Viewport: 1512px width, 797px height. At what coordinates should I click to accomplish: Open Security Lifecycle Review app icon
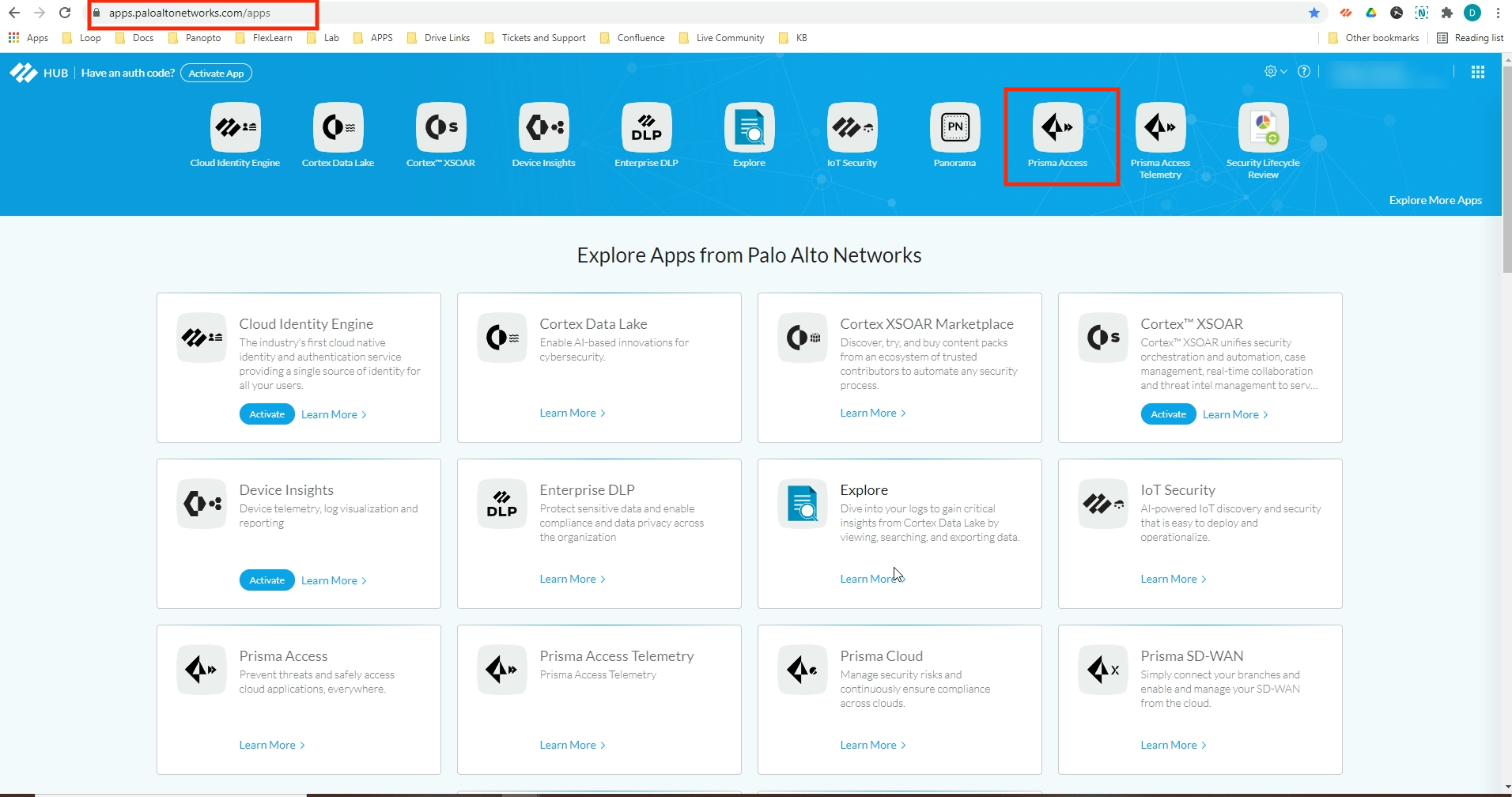pyautogui.click(x=1263, y=128)
